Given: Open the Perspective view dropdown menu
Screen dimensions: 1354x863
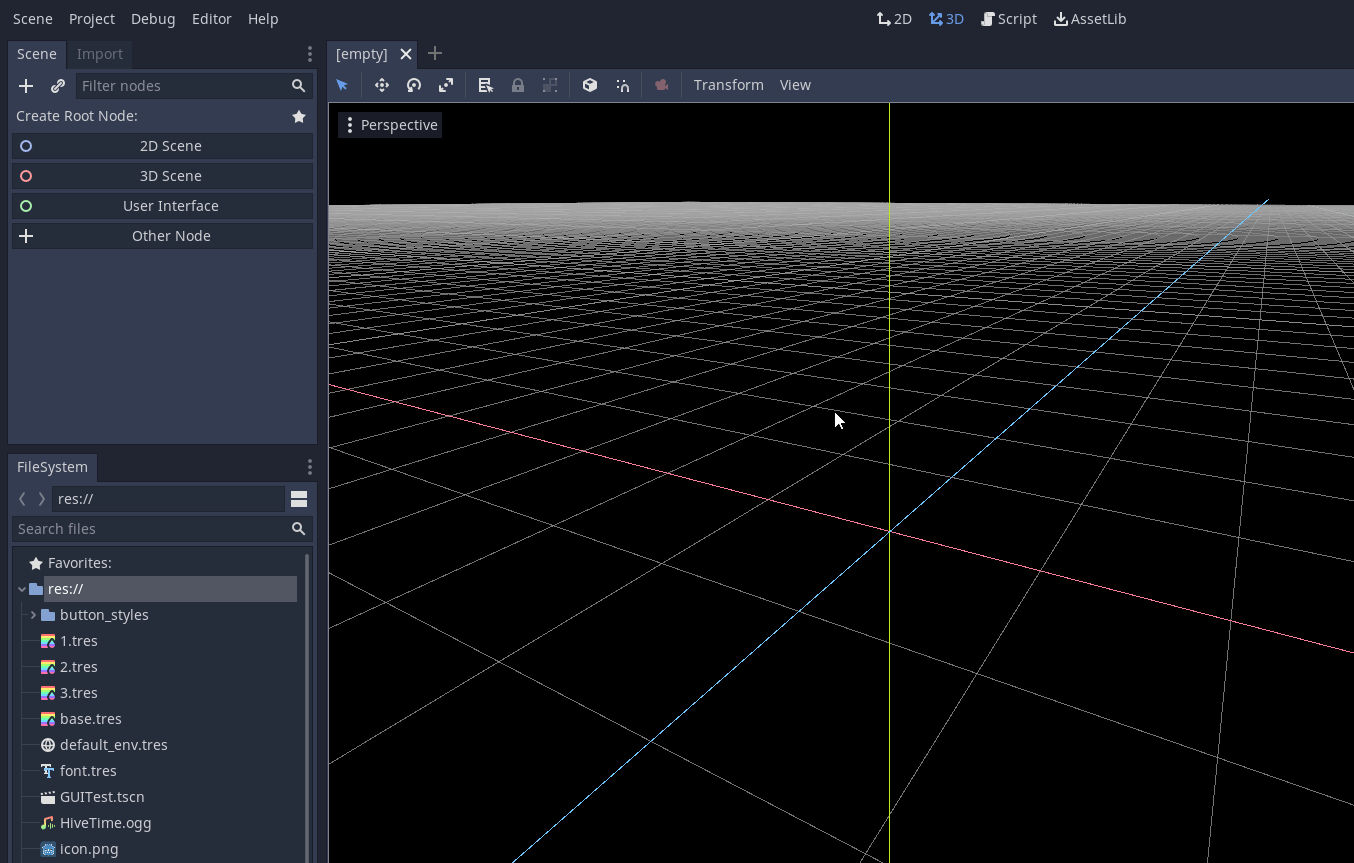Looking at the screenshot, I should 390,125.
